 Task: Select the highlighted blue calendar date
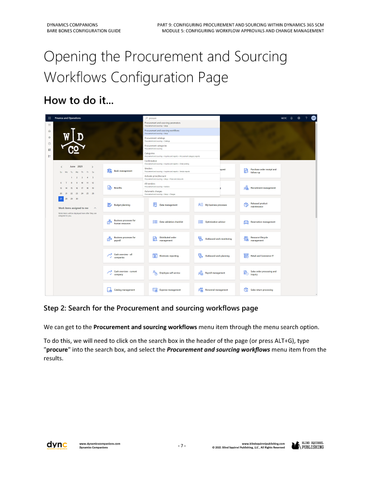coord(61,199)
